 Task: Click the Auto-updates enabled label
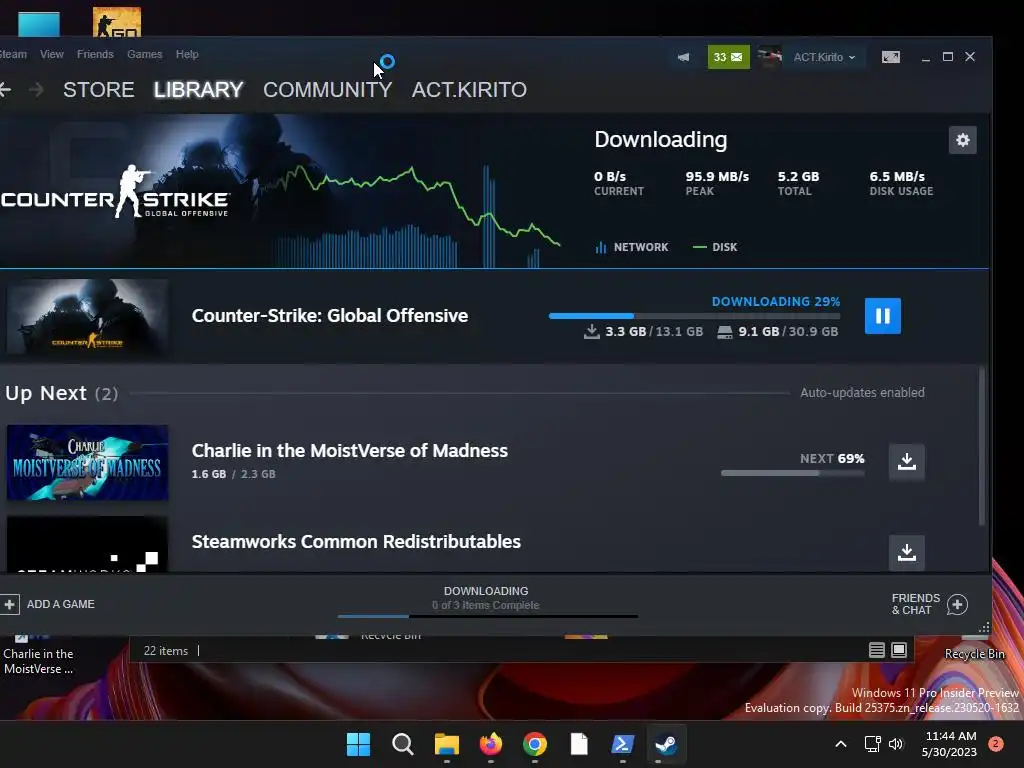coord(862,392)
